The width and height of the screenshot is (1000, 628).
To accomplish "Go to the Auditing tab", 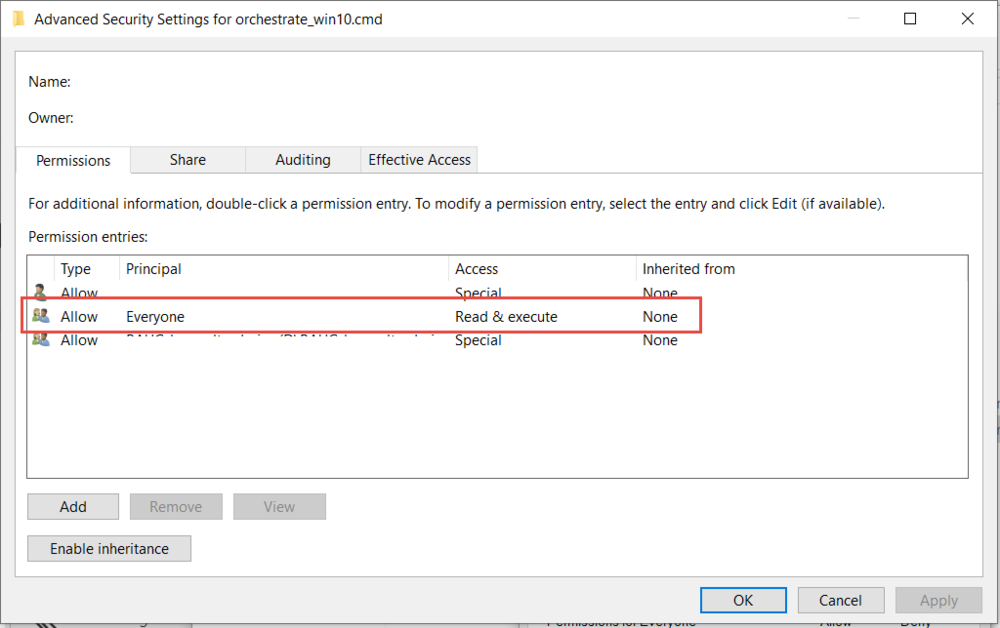I will (302, 160).
